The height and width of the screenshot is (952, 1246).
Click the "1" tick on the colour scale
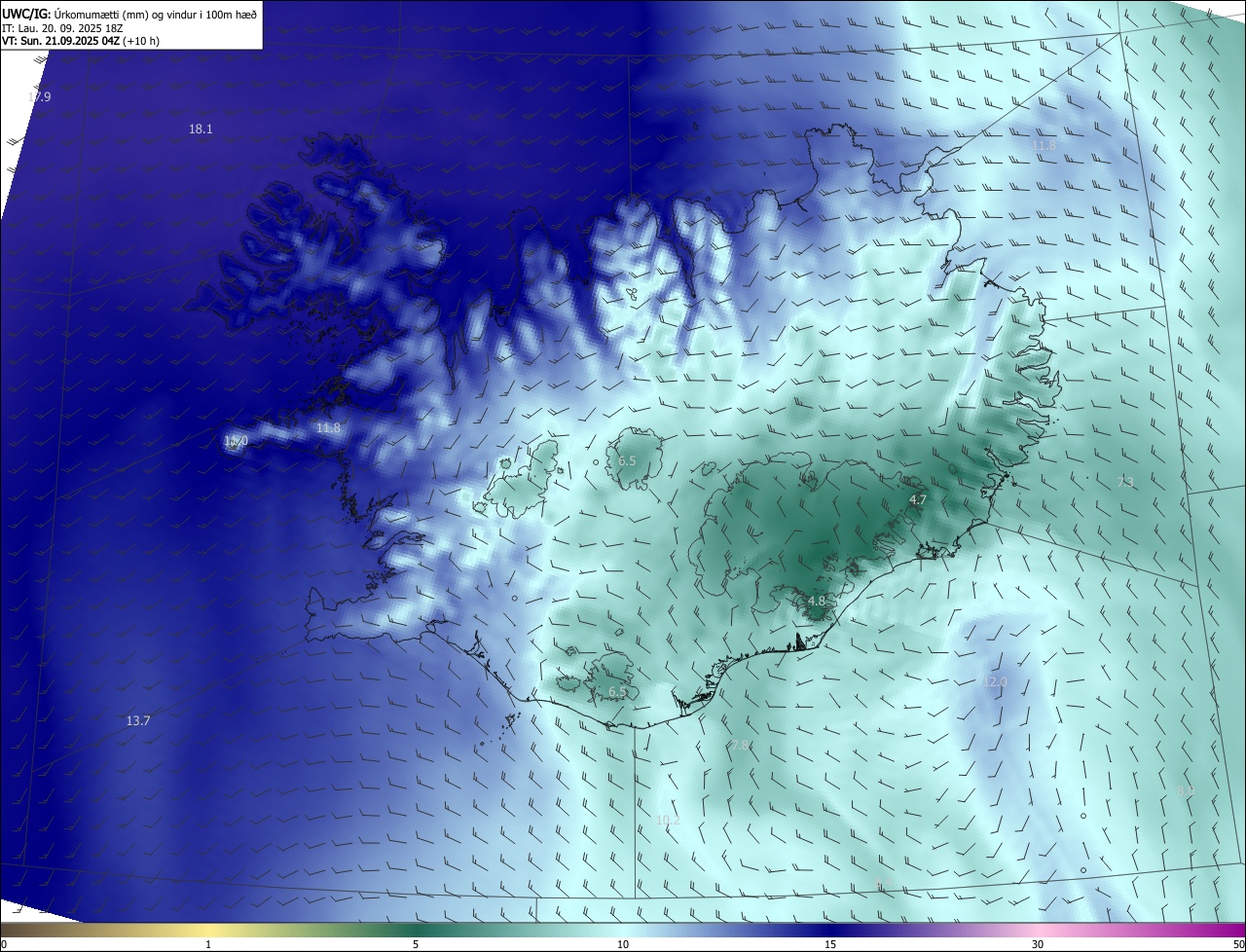(208, 944)
